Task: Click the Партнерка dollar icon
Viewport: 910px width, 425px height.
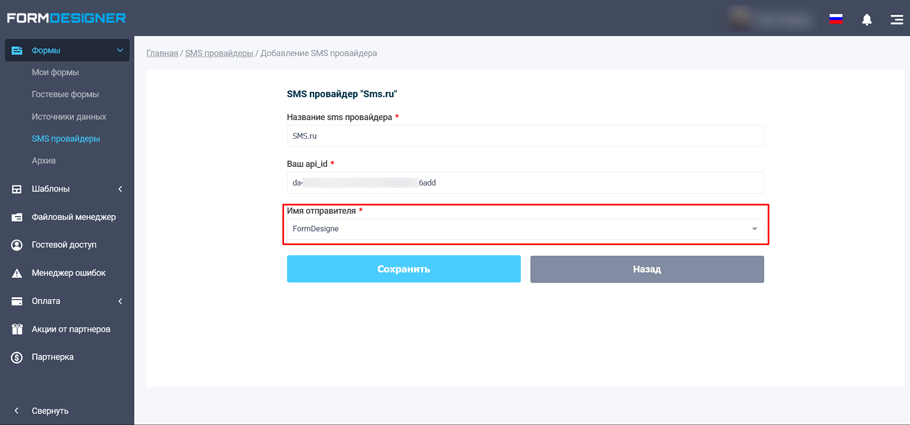Action: (17, 357)
